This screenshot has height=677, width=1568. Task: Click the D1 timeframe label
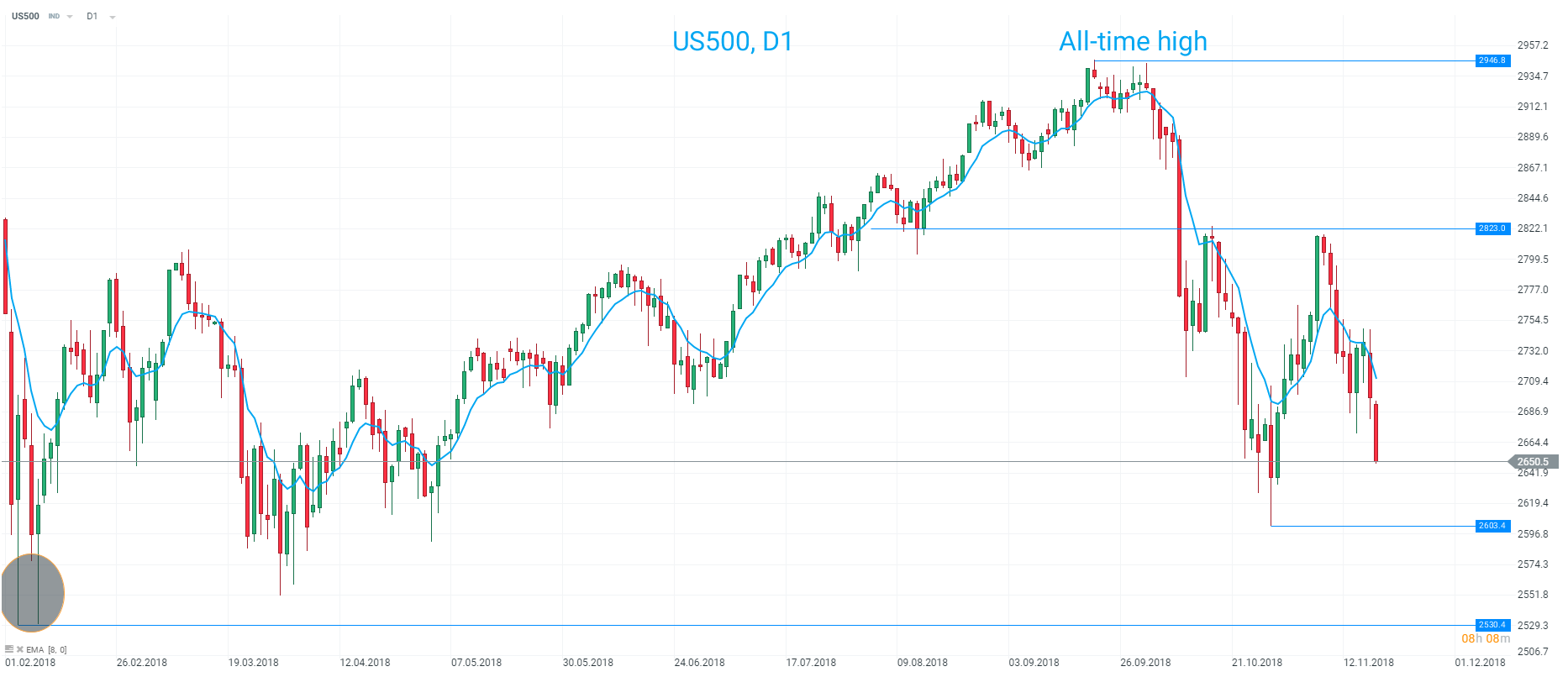92,16
